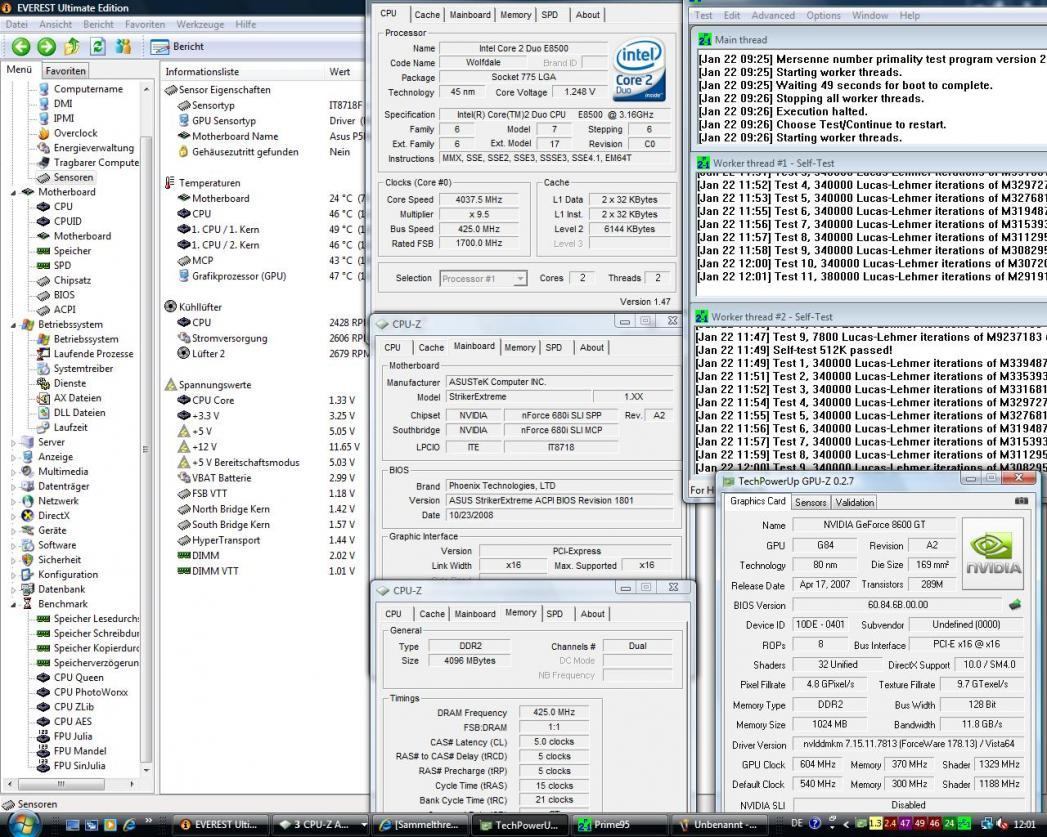1047x837 pixels.
Task: Click the green forward arrow in EVEREST toolbar
Action: point(46,46)
